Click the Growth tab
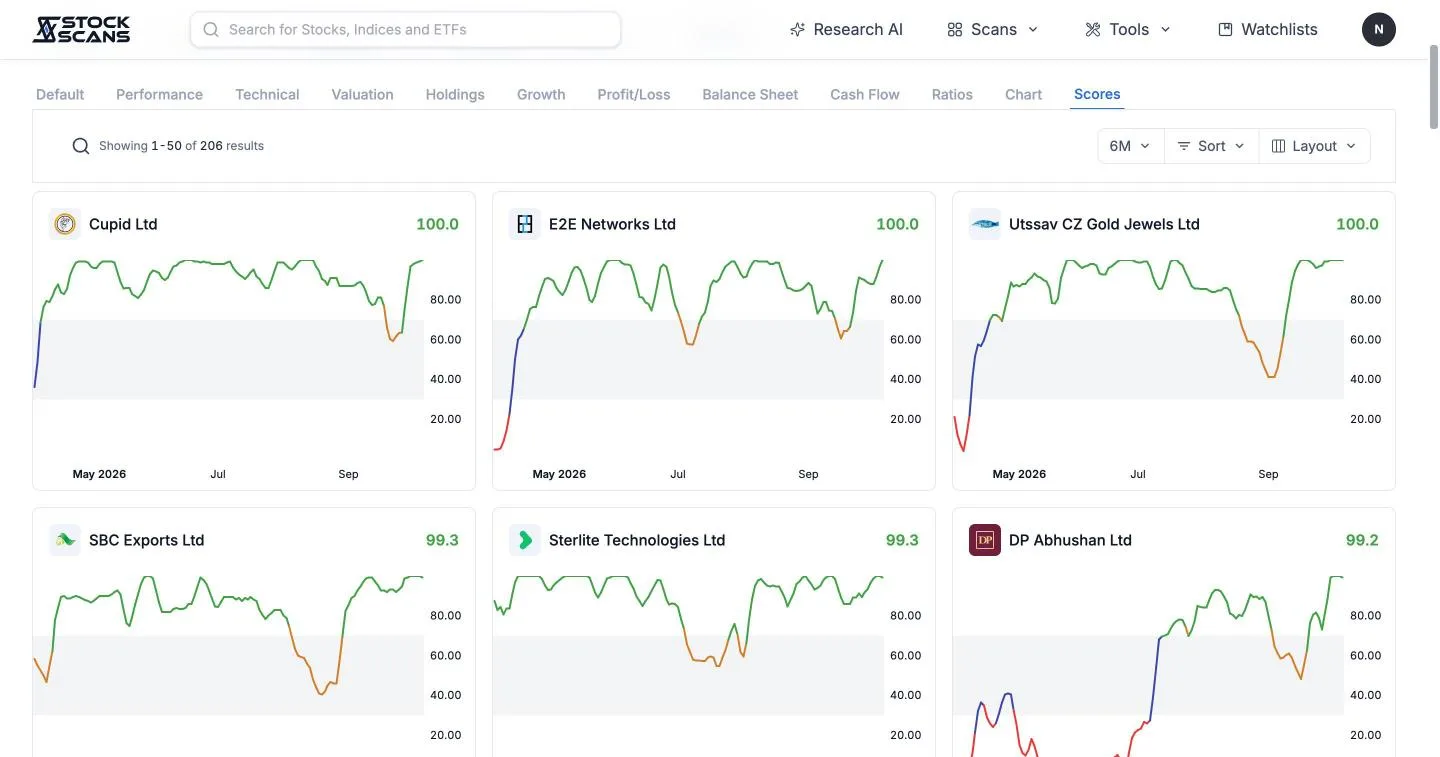Screen dimensions: 1440x757 click(x=541, y=94)
